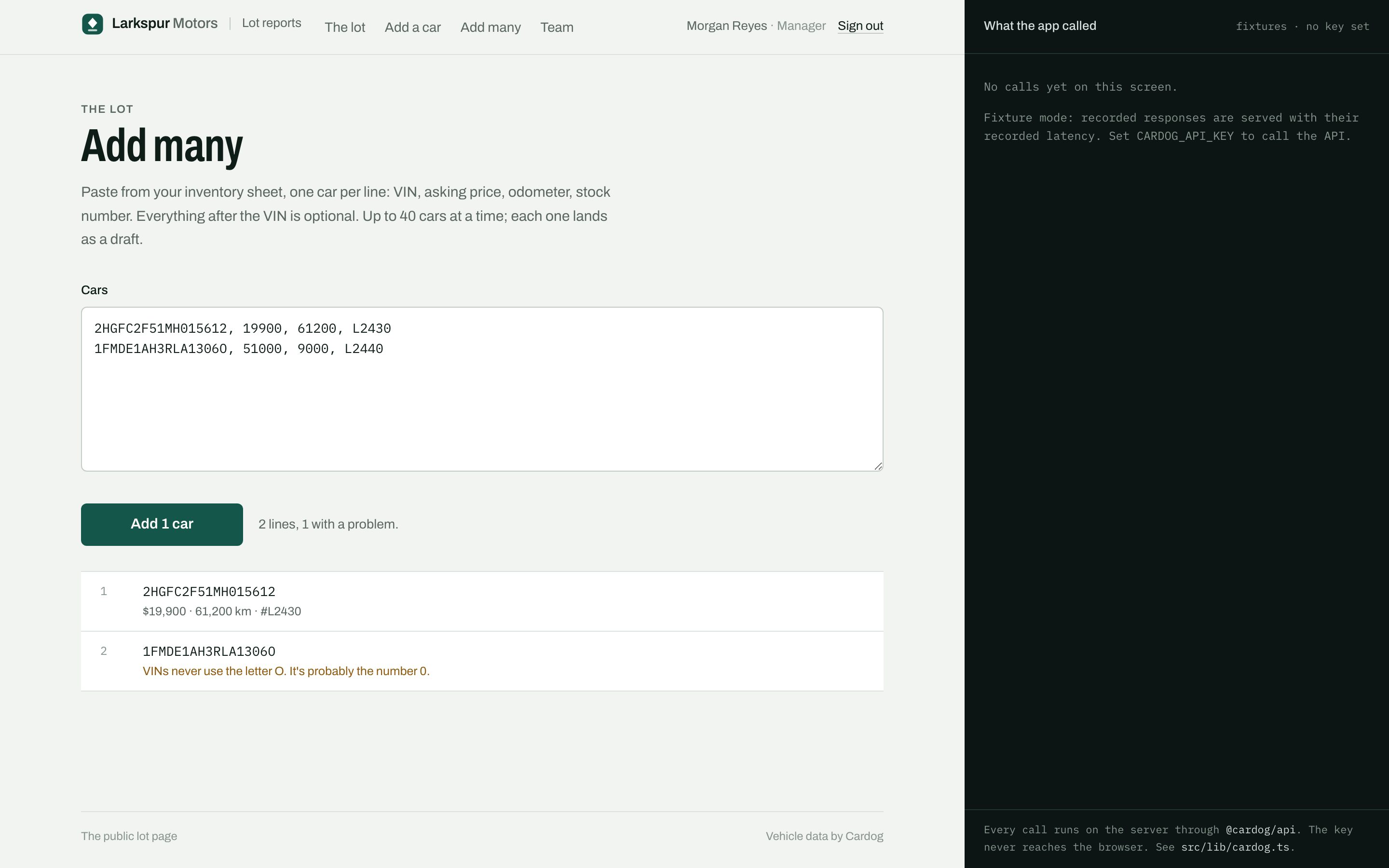This screenshot has width=1389, height=868.
Task: Click the Cars field label
Action: coord(94,290)
